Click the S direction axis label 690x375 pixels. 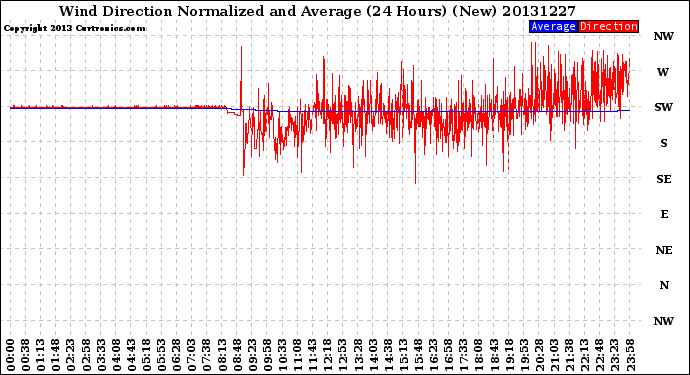coord(664,143)
